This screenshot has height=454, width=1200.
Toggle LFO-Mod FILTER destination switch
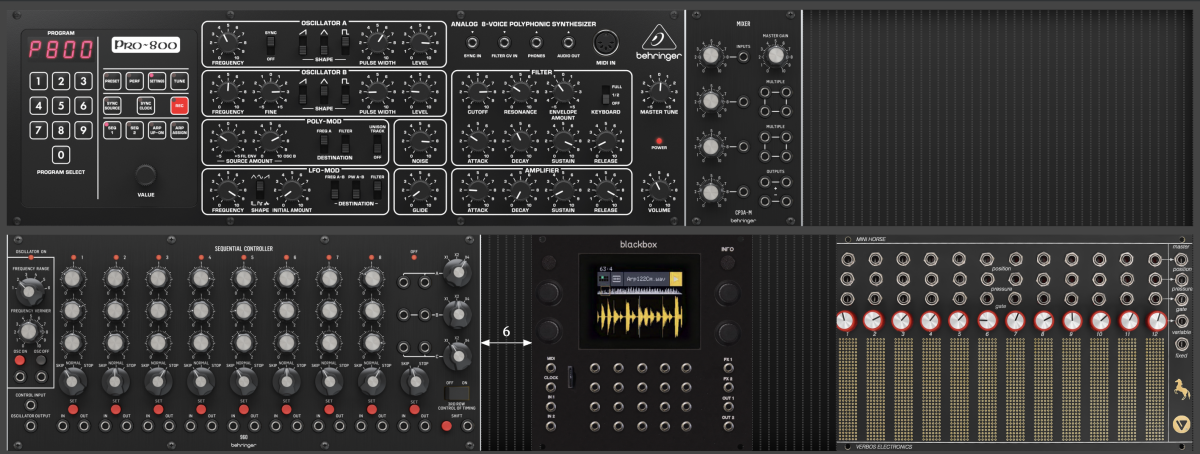tap(377, 190)
